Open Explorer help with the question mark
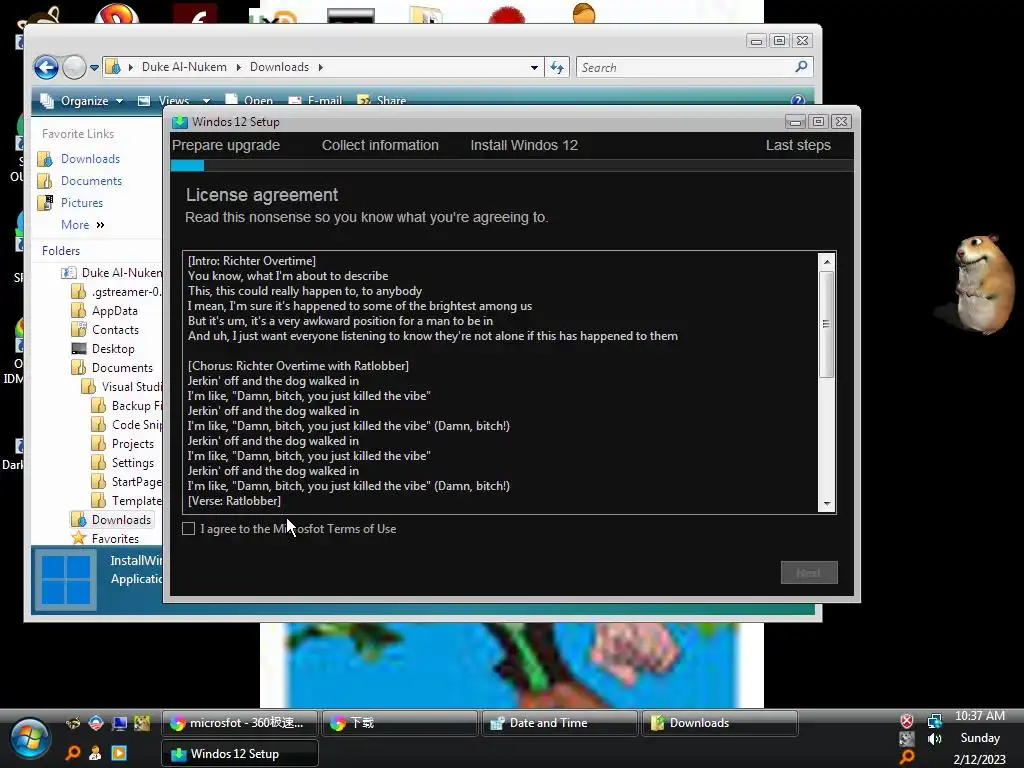The image size is (1024, 768). tap(797, 100)
